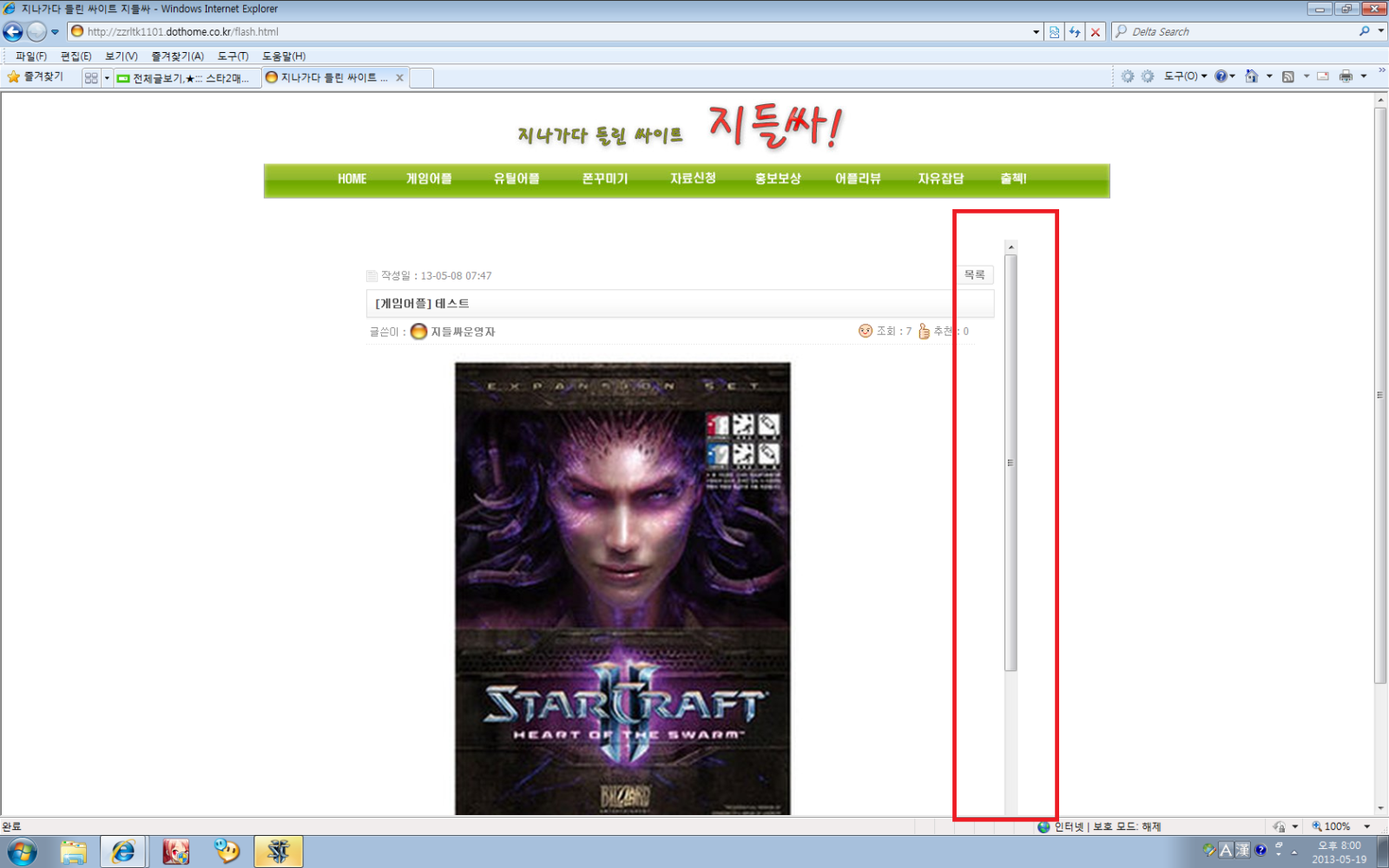
Task: Click the 목록 list button
Action: 975,275
